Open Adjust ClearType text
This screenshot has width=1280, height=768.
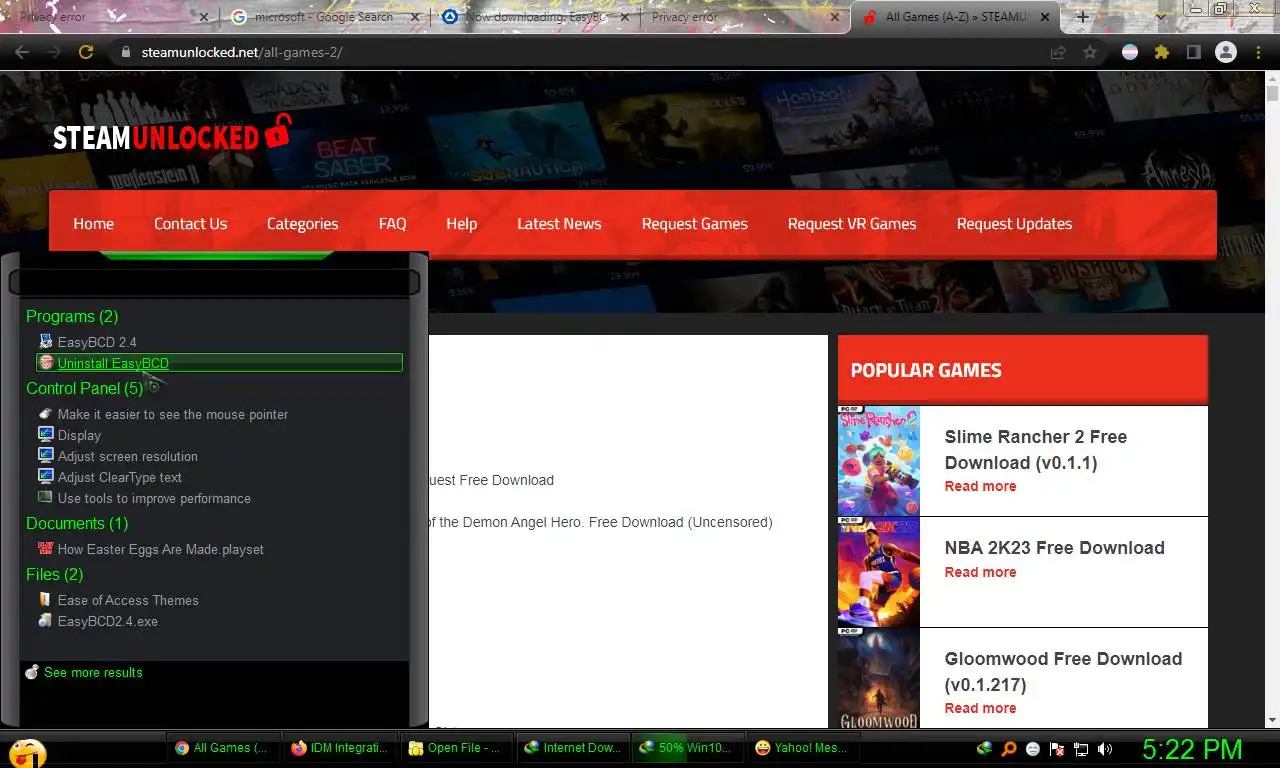pyautogui.click(x=119, y=477)
